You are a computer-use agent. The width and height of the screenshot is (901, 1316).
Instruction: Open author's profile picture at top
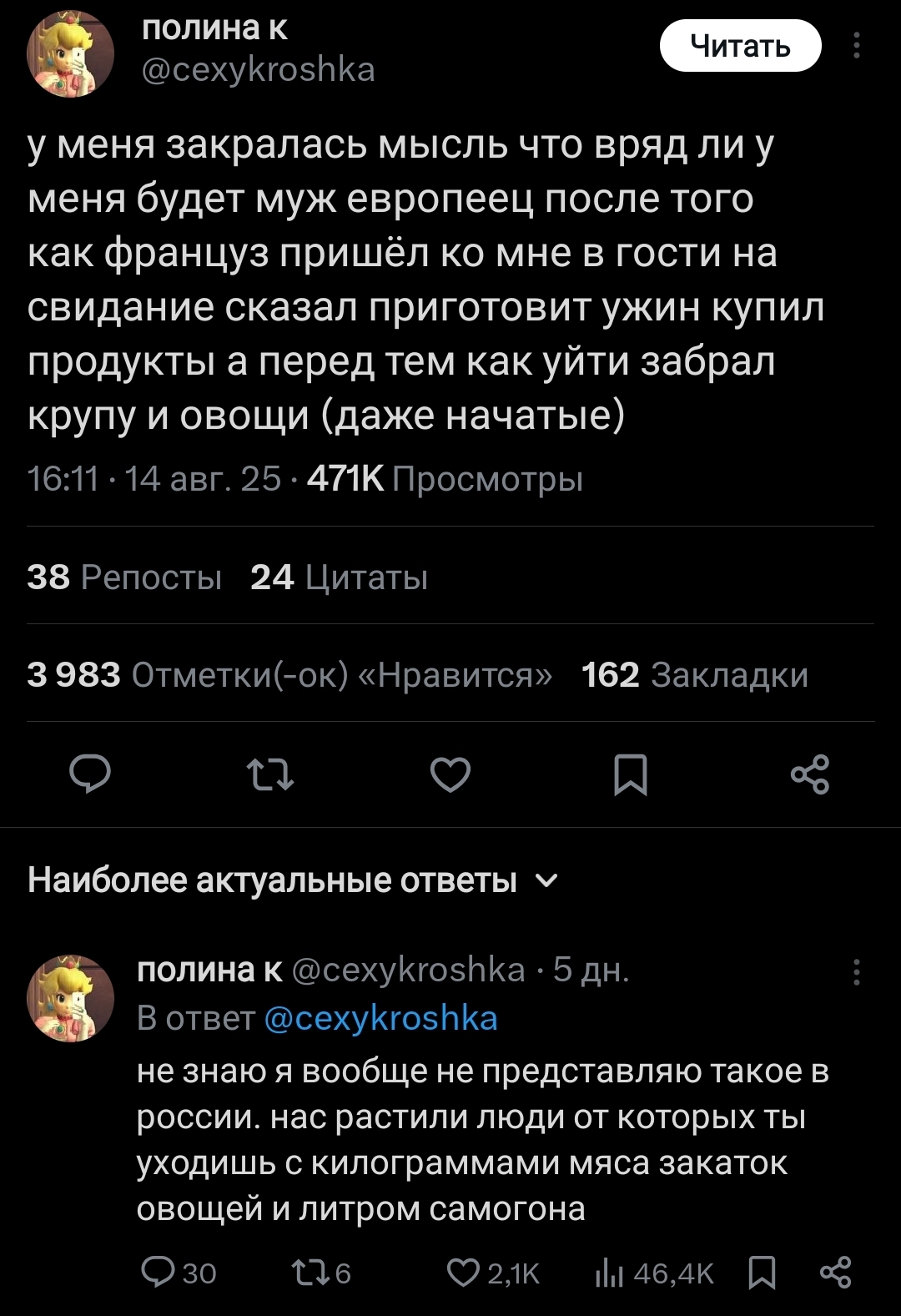71,54
